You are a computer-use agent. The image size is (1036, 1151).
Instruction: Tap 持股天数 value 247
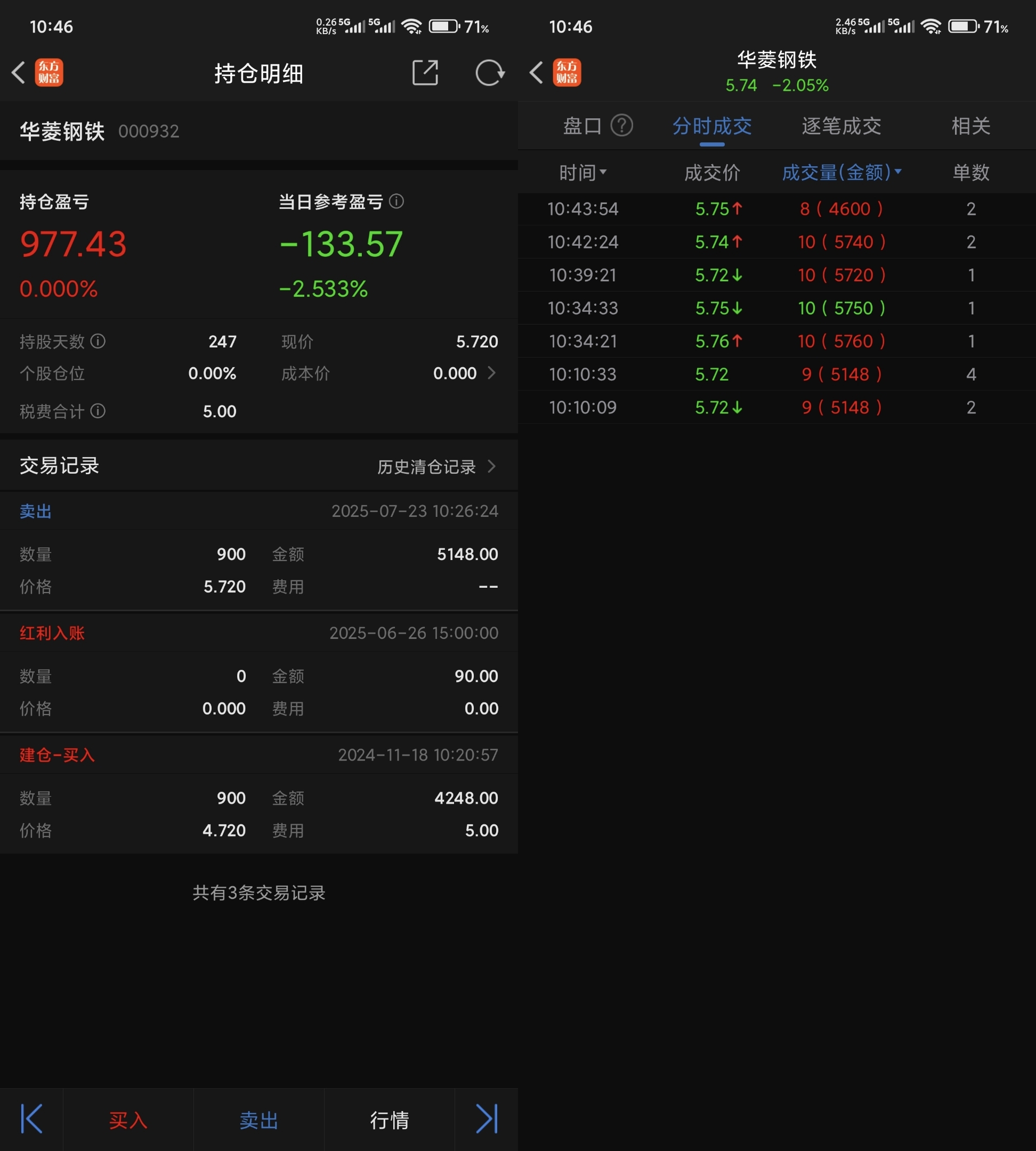pos(223,342)
